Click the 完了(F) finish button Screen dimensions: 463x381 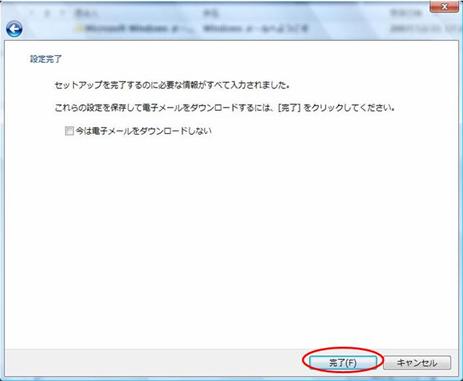coord(343,363)
